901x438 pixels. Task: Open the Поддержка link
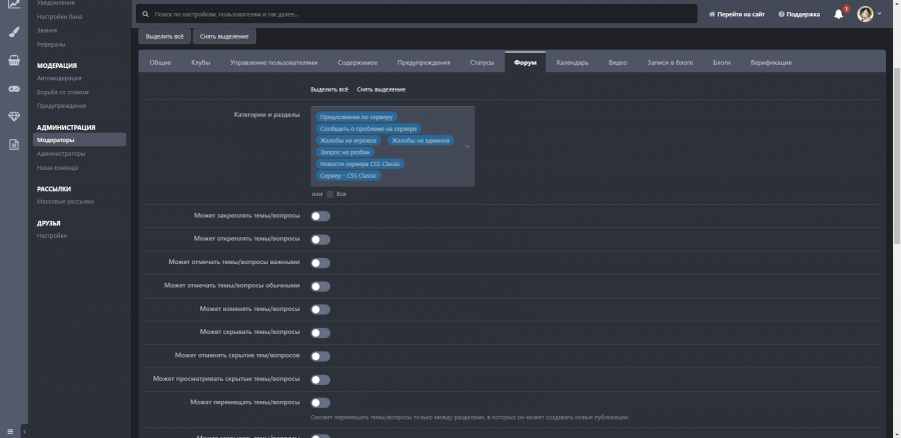(x=799, y=14)
